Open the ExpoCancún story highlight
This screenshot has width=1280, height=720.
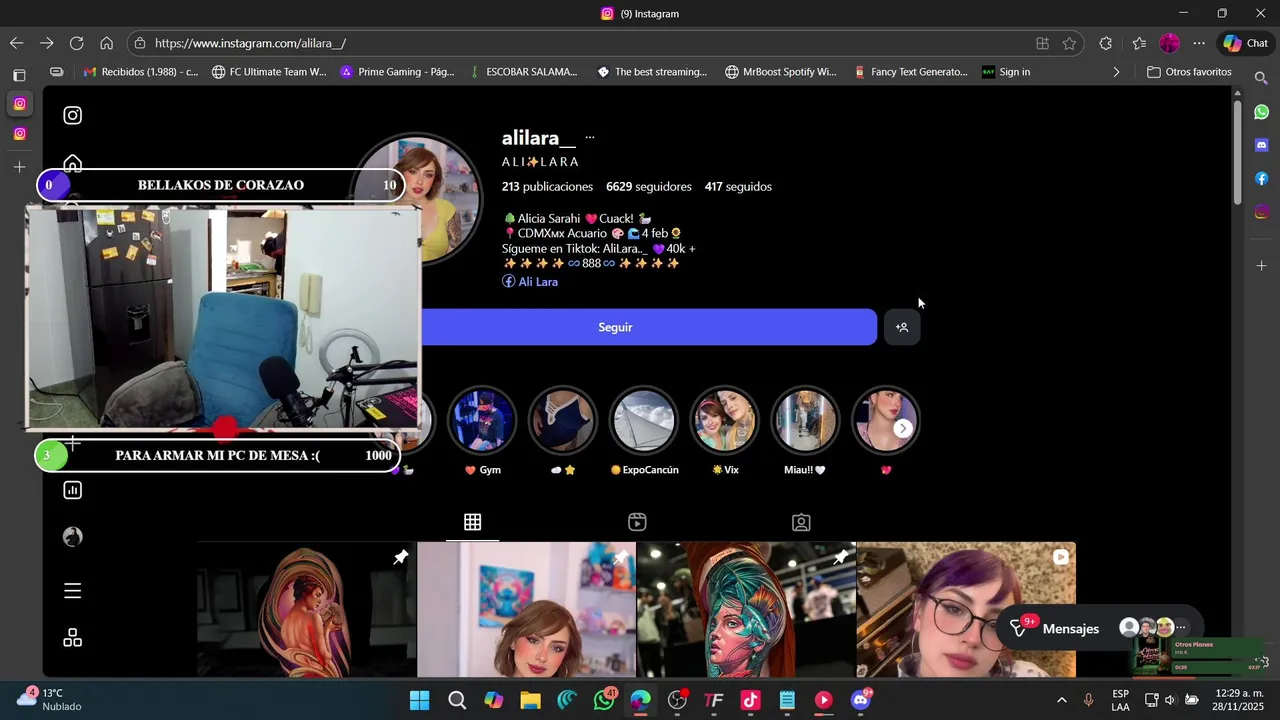(644, 421)
